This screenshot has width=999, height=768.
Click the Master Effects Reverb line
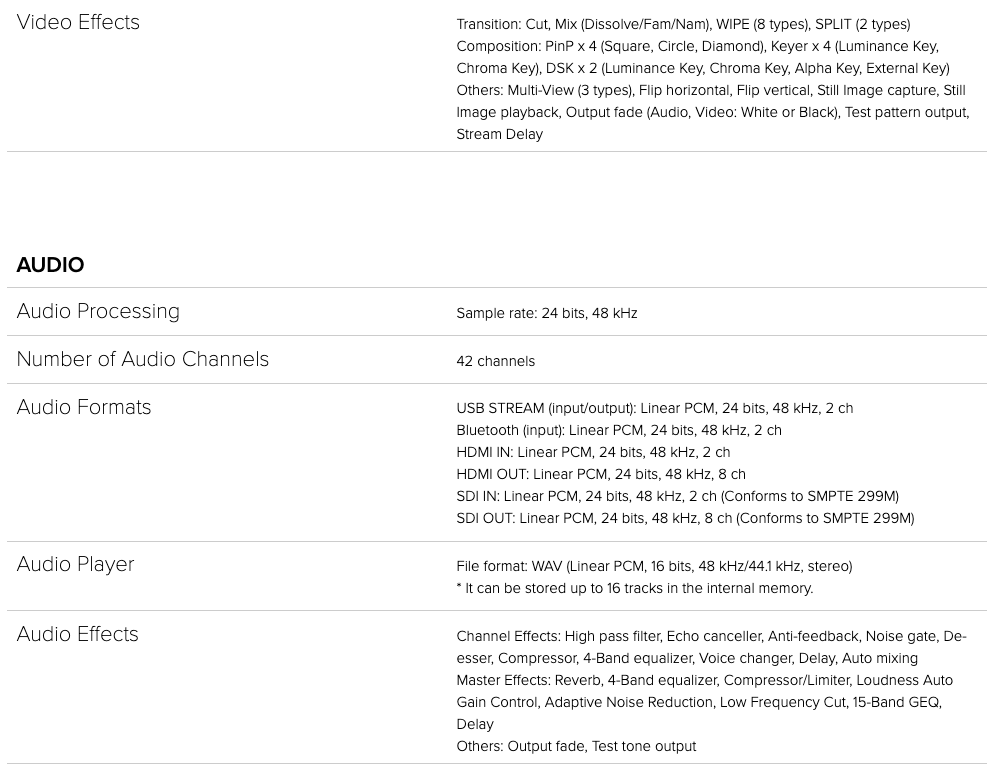pyautogui.click(x=705, y=702)
